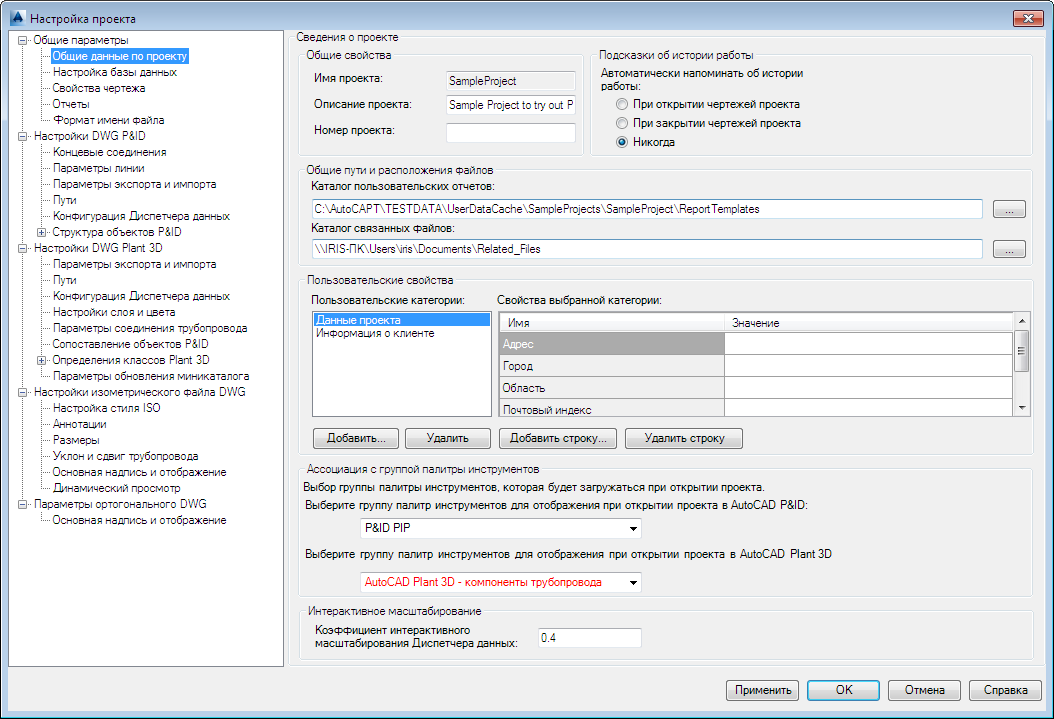1054x719 pixels.
Task: Select the 'При открытии чертежей проекта' radio button
Action: [x=622, y=104]
